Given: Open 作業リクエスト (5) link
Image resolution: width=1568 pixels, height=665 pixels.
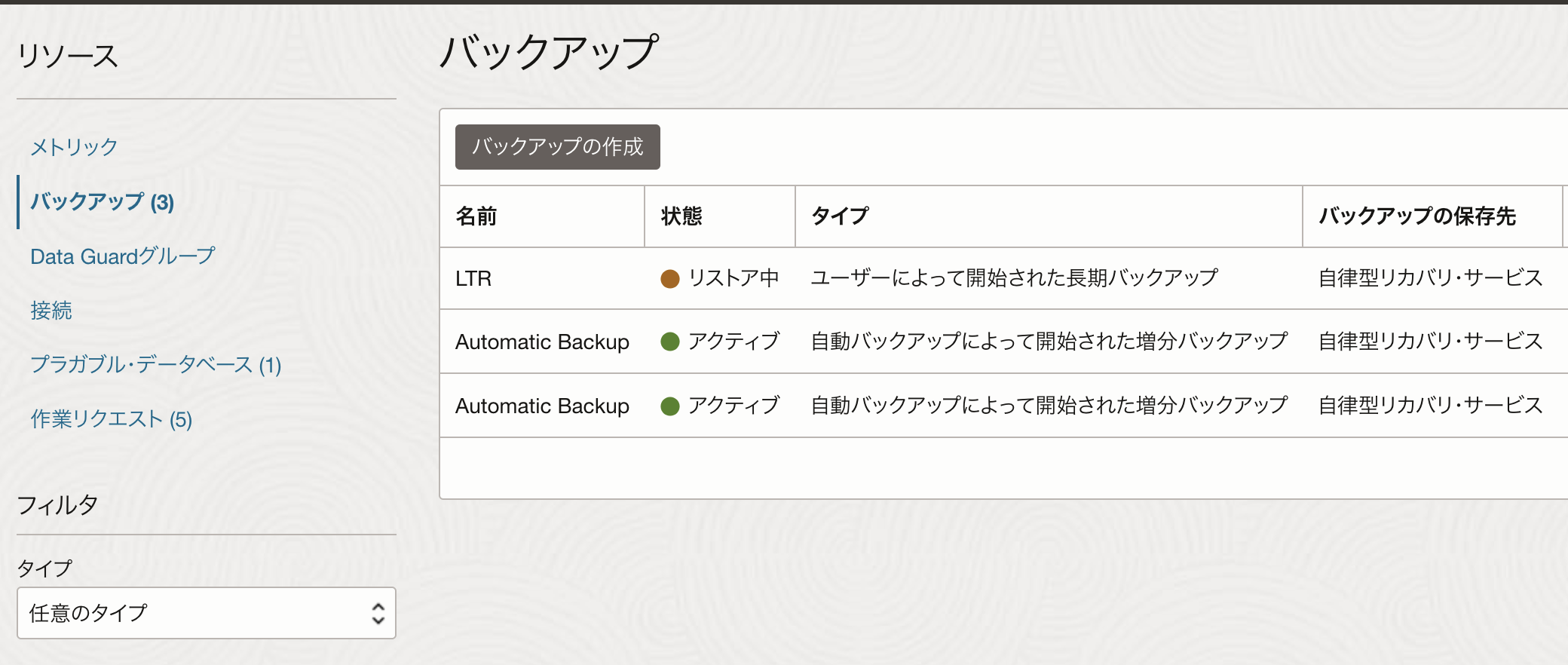Looking at the screenshot, I should click(x=112, y=419).
